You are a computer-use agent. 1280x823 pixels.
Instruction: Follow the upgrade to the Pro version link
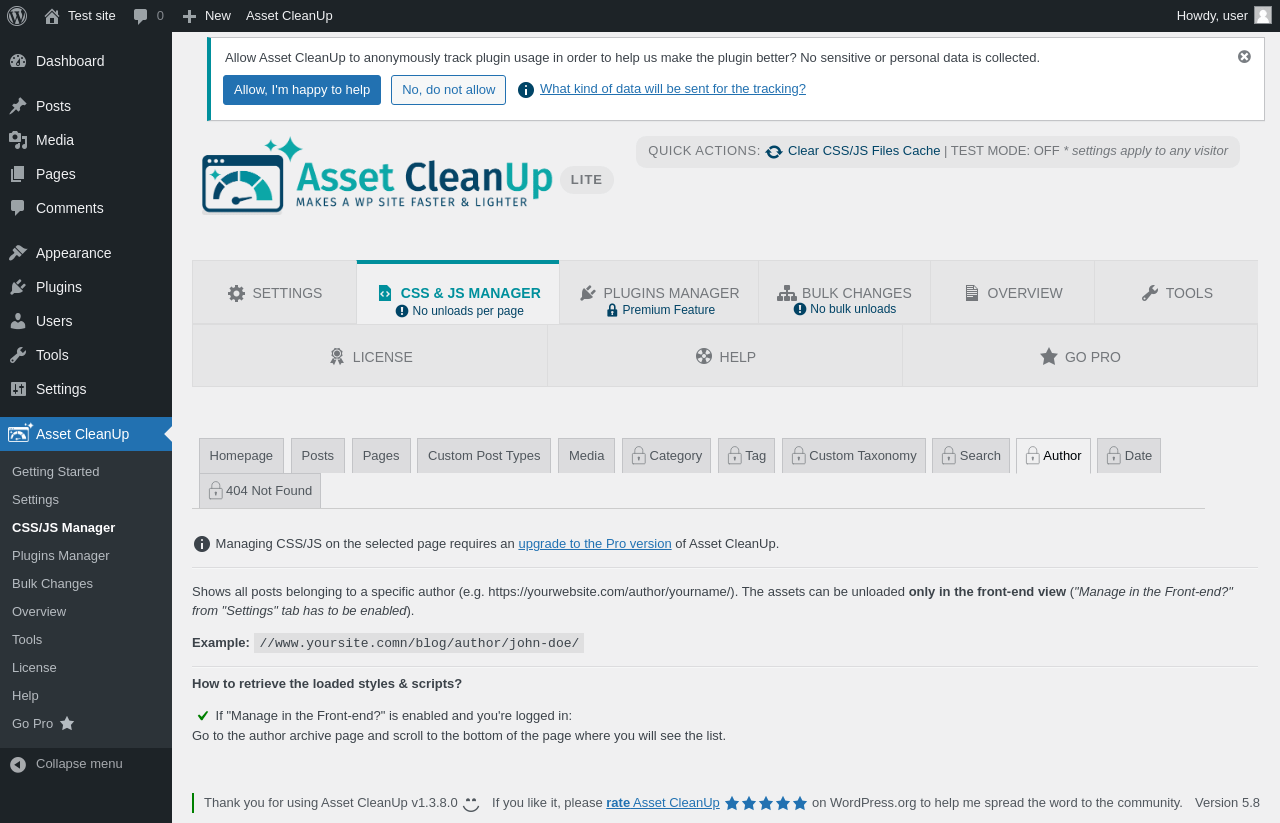point(595,544)
